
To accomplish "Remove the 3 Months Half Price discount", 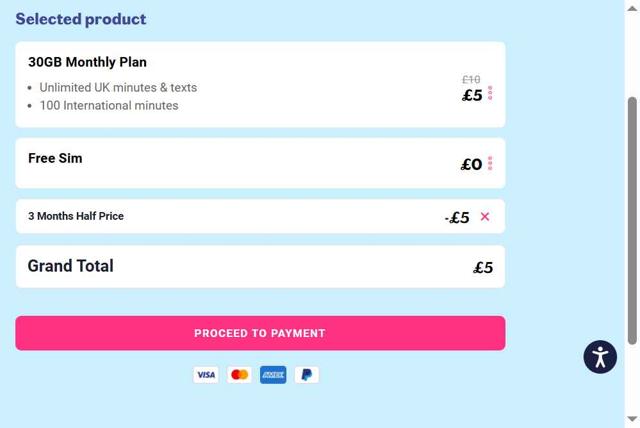I will pyautogui.click(x=485, y=216).
